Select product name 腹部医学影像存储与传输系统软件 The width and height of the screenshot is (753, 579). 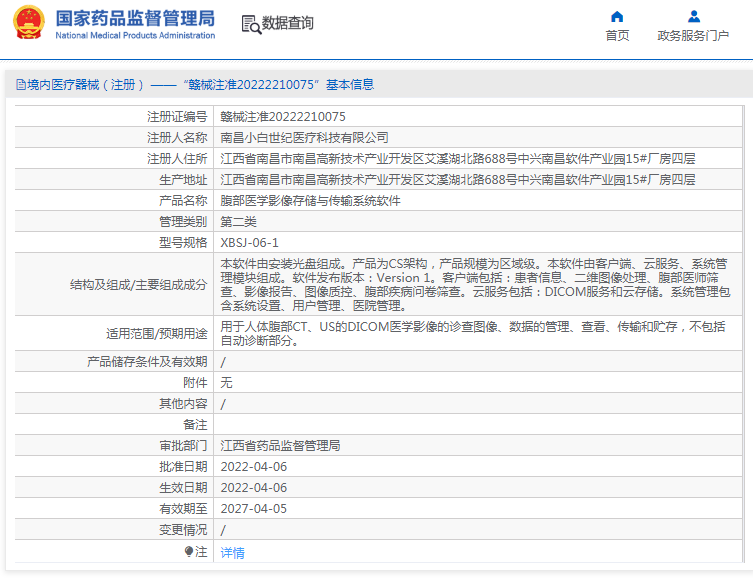click(310, 201)
